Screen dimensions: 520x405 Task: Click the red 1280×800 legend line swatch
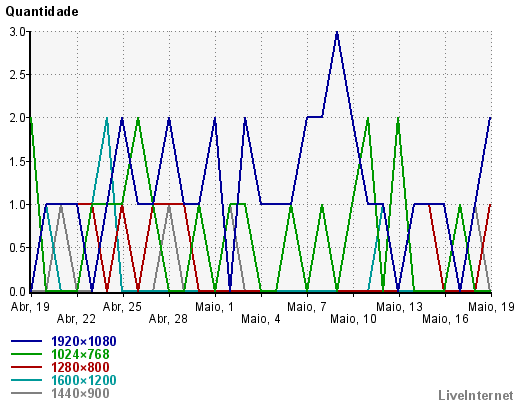tap(27, 367)
